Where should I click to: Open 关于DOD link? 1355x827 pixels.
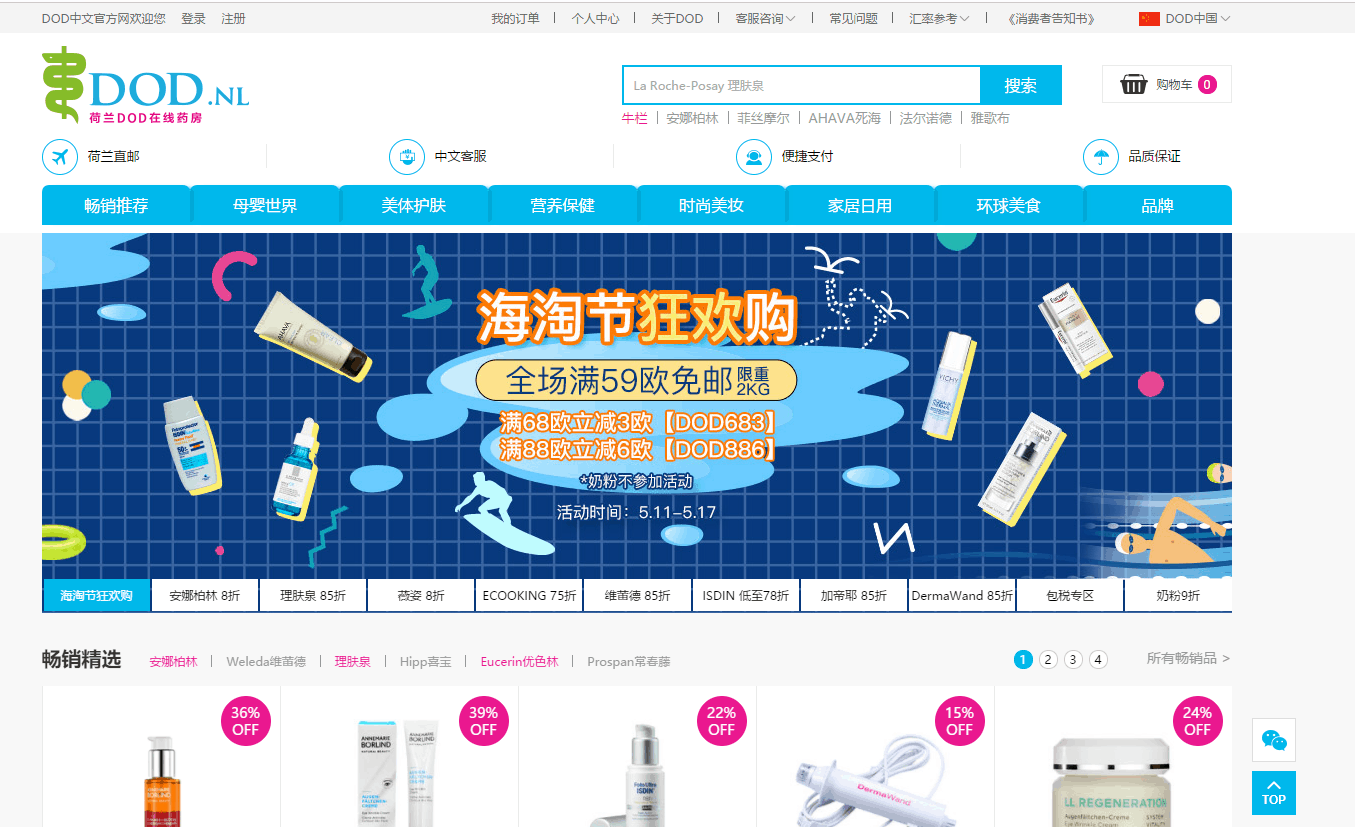[677, 18]
